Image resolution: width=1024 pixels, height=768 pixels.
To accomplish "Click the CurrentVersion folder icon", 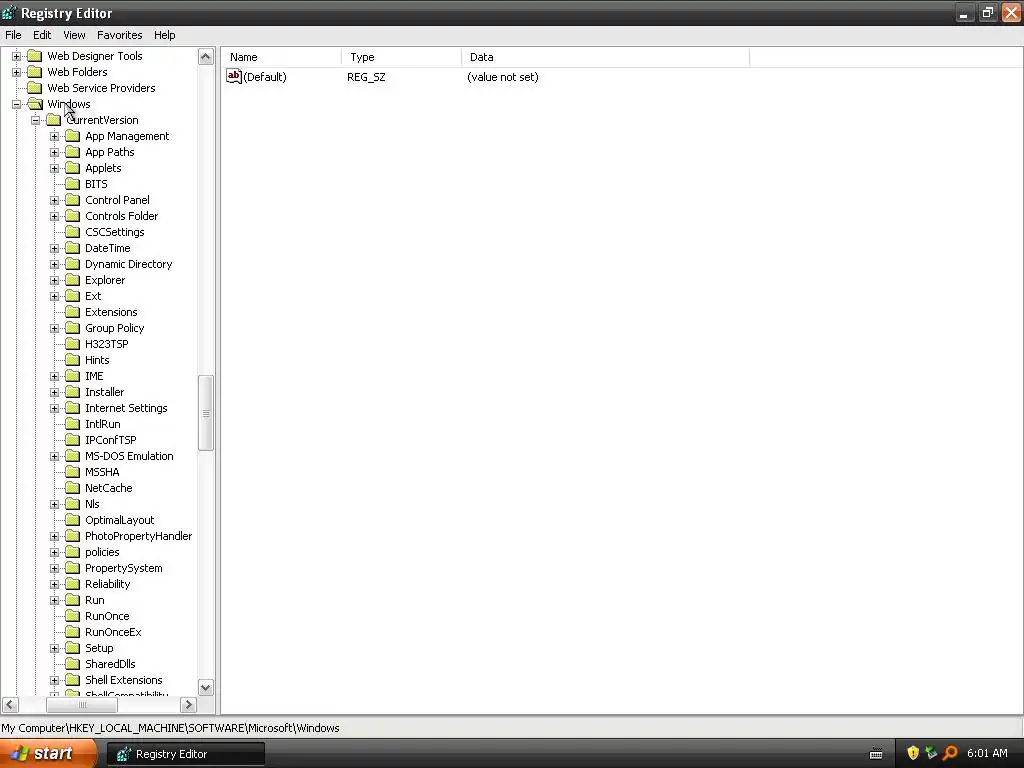I will (x=54, y=120).
